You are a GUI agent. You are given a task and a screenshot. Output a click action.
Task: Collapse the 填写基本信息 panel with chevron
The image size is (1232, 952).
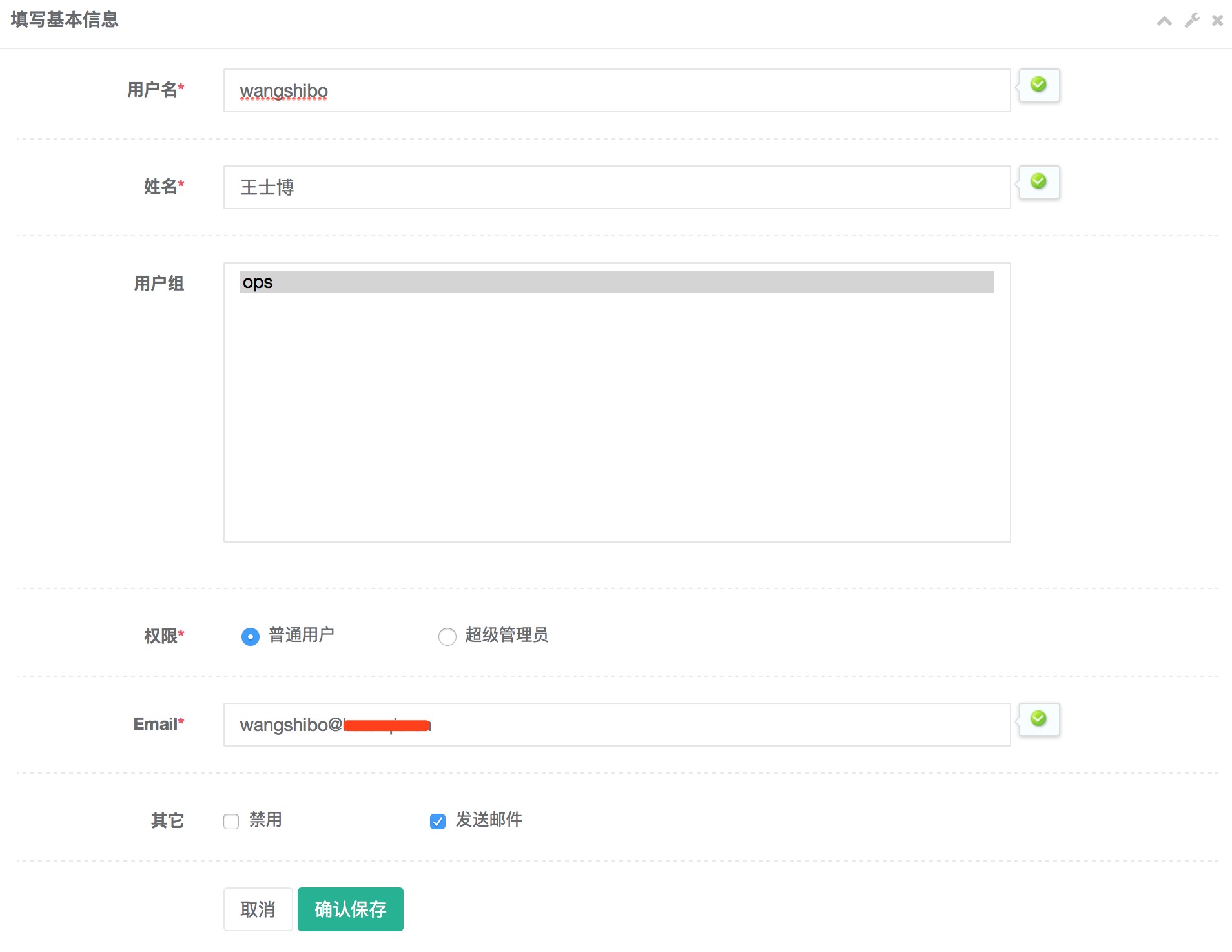(1164, 21)
